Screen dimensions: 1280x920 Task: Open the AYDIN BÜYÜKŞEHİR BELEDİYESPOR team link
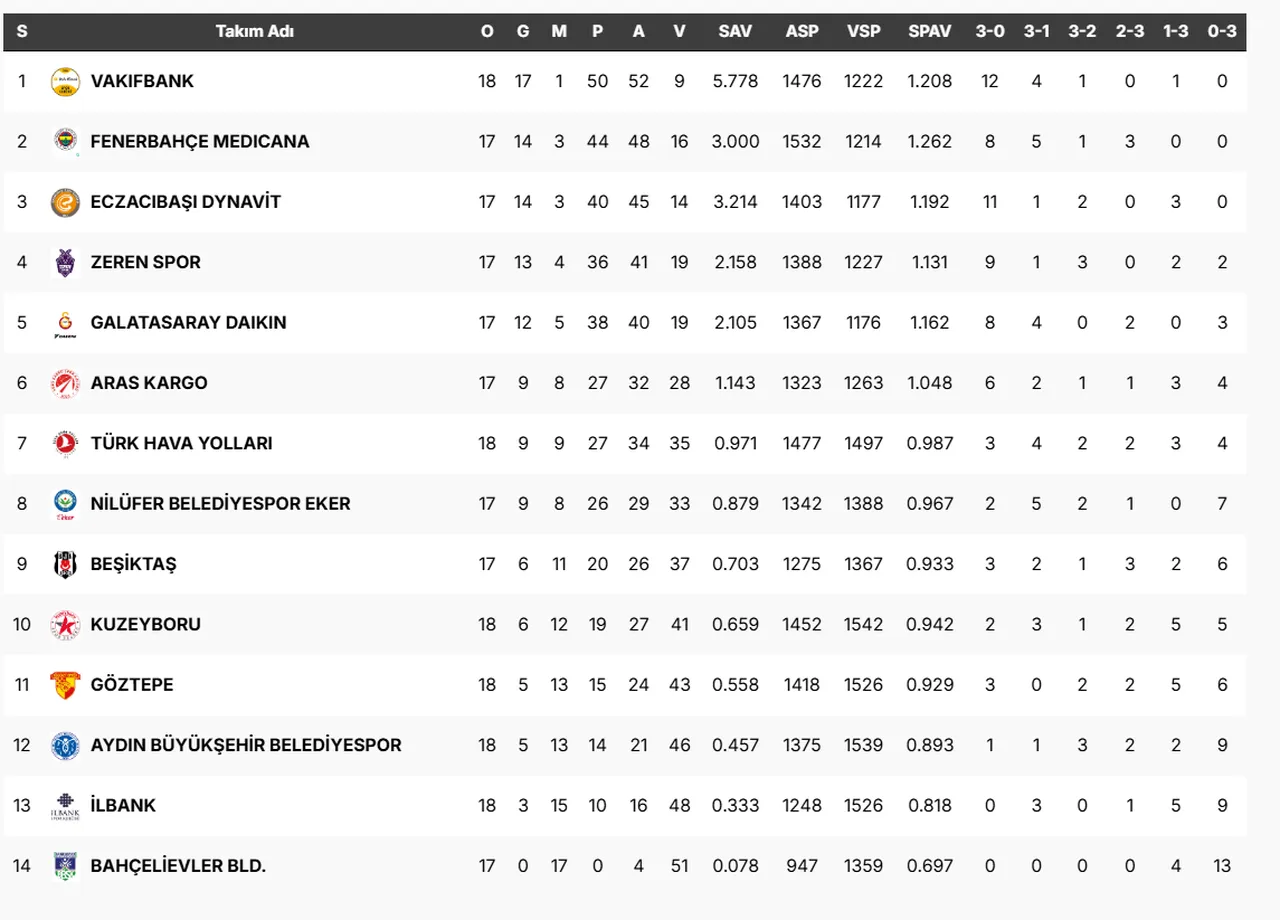coord(246,745)
